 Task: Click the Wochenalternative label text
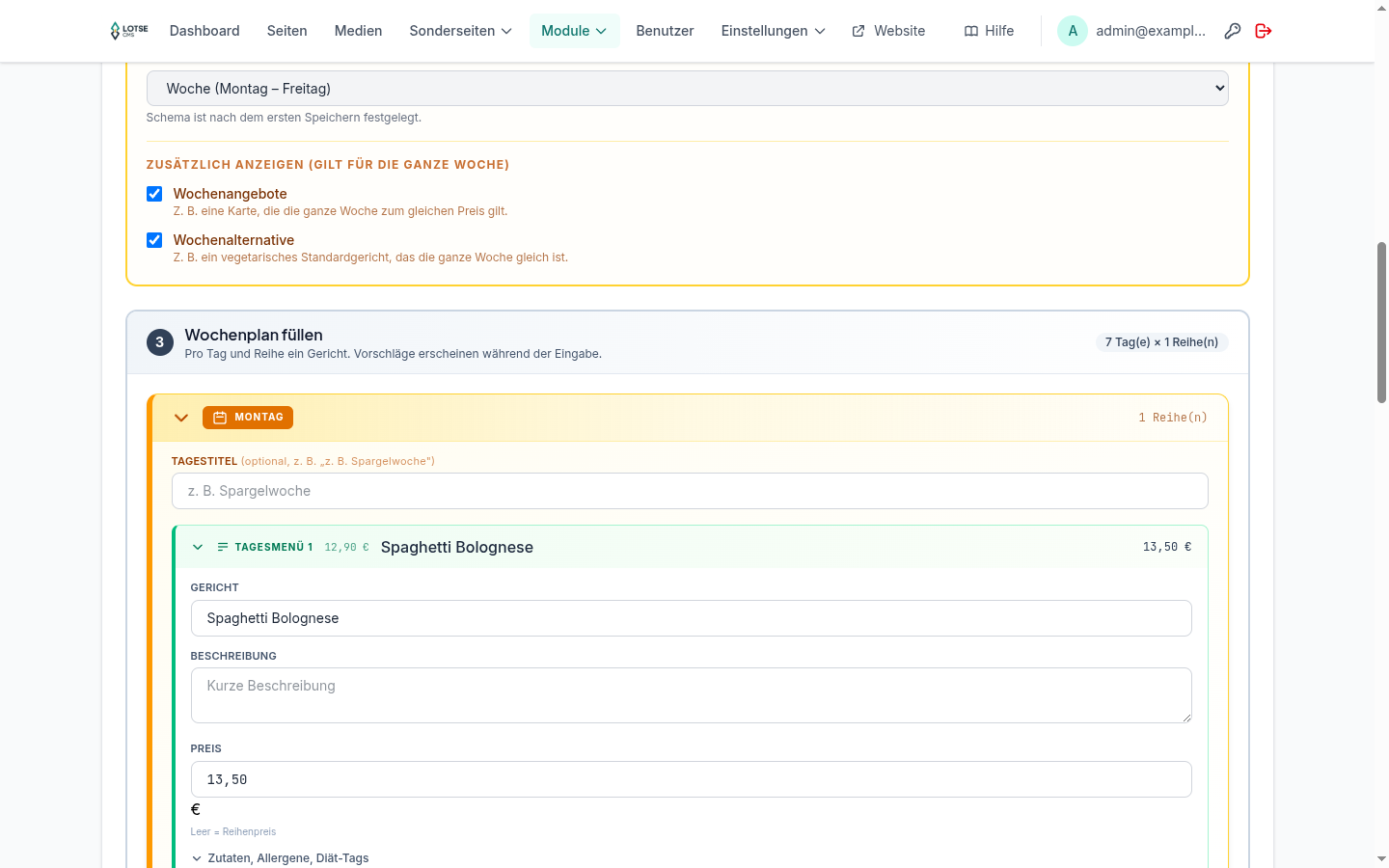tap(233, 240)
